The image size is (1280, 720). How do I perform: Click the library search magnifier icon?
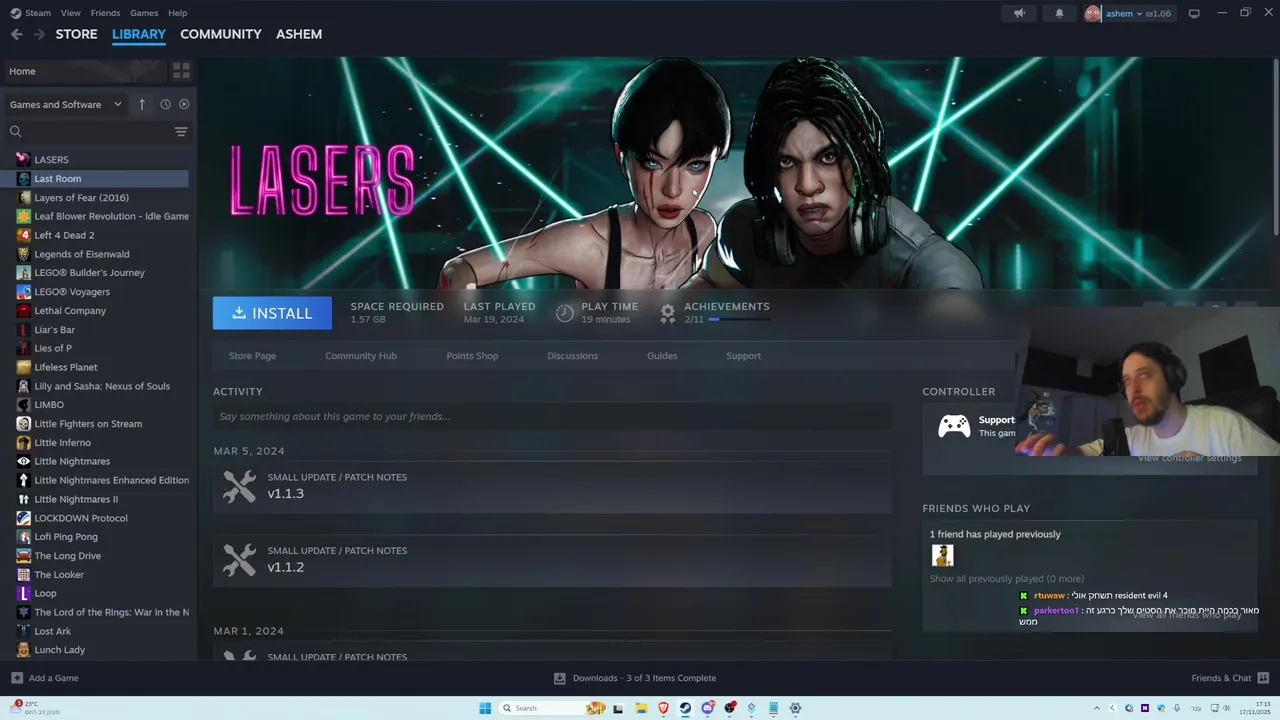pos(15,131)
